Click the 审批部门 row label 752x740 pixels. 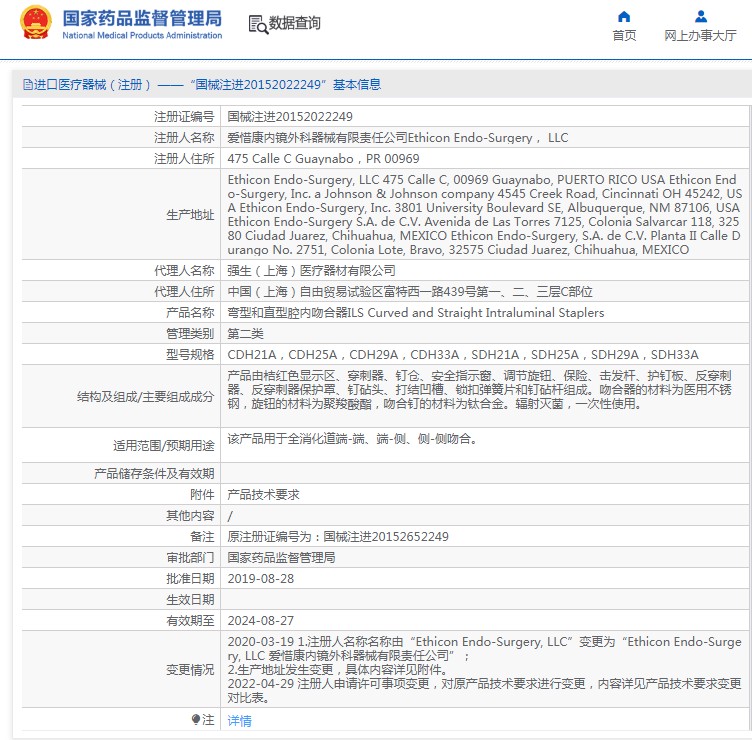click(x=190, y=558)
